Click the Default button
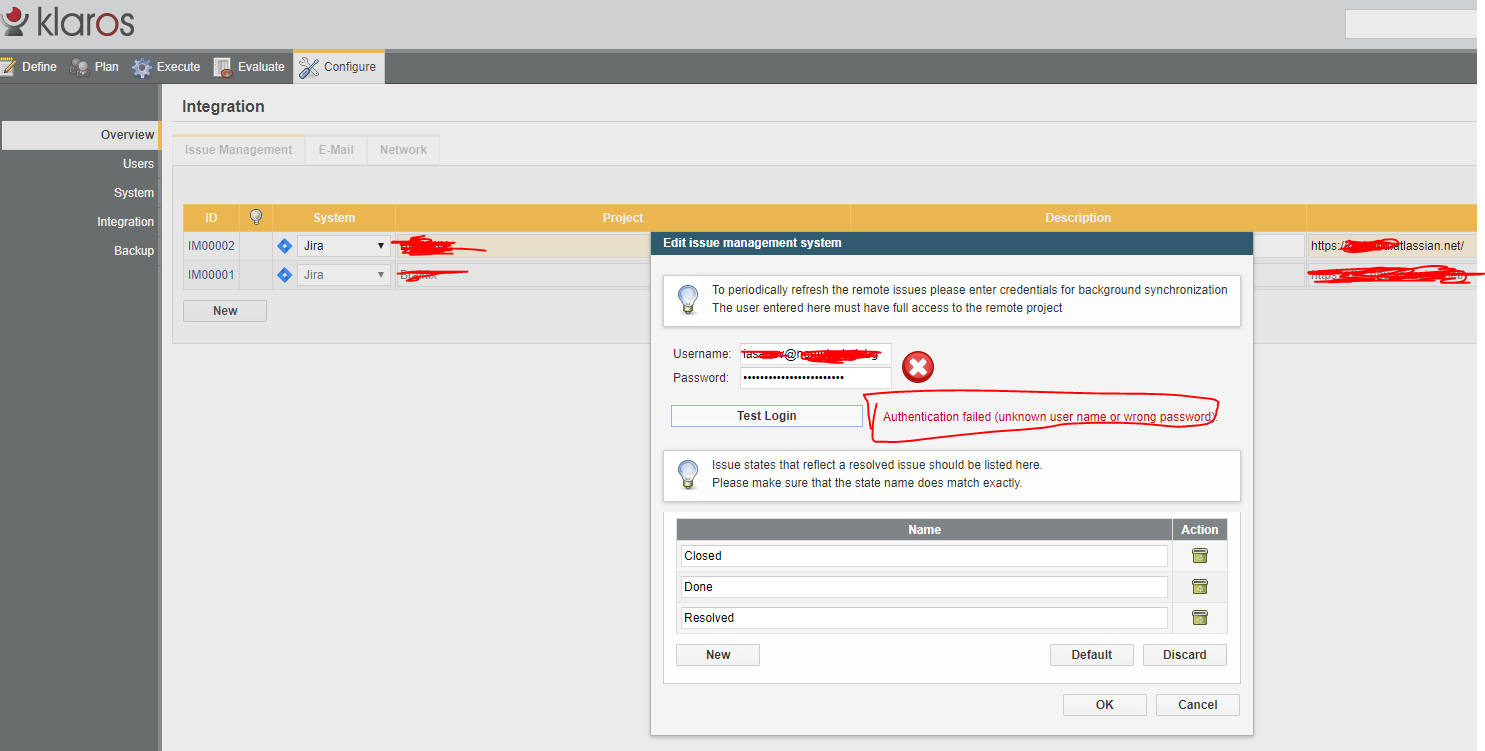The height and width of the screenshot is (751, 1485). tap(1091, 655)
